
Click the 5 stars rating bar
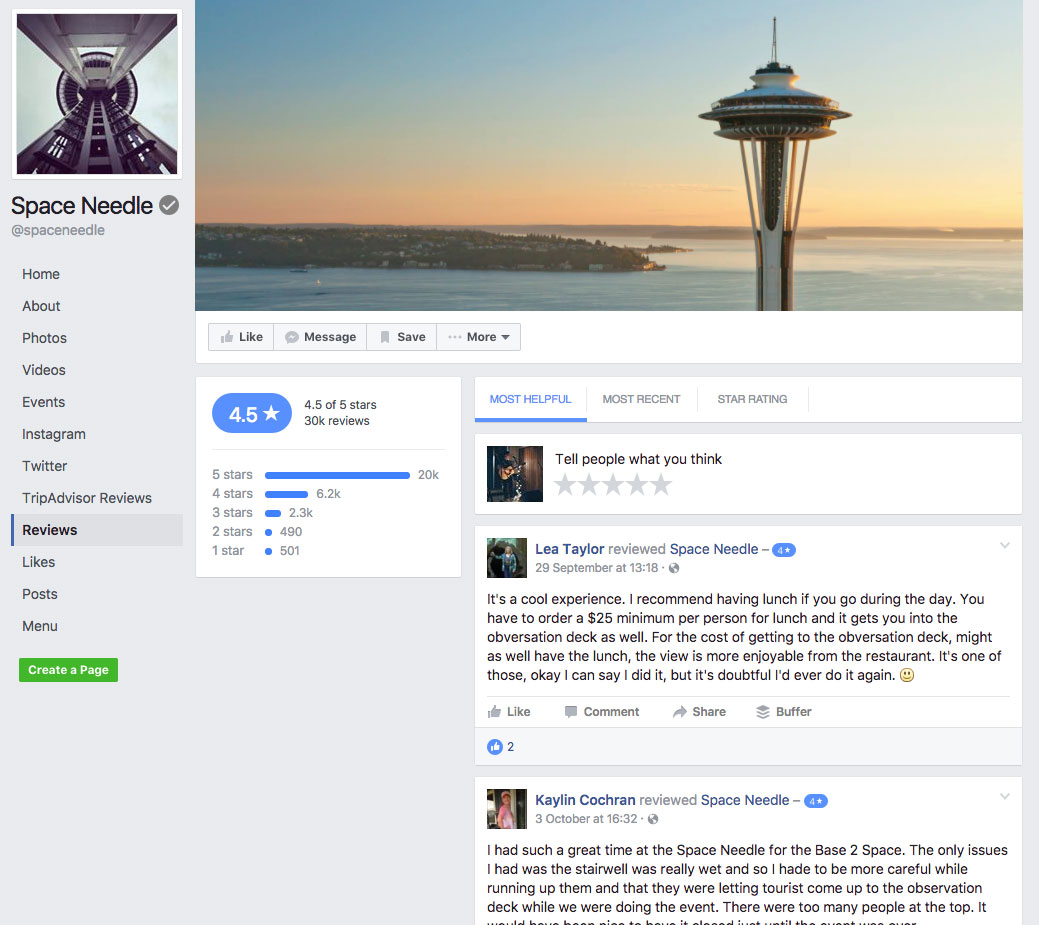[337, 475]
